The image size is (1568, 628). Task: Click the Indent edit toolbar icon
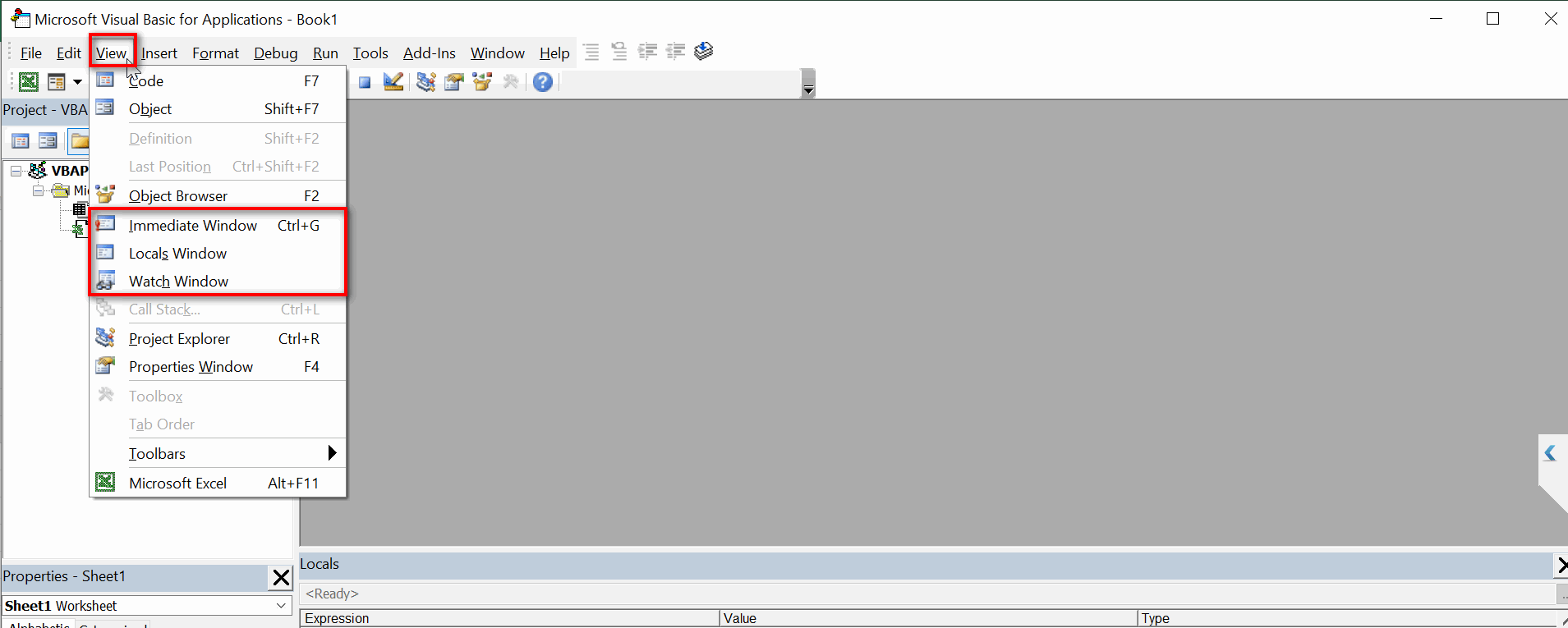click(647, 52)
